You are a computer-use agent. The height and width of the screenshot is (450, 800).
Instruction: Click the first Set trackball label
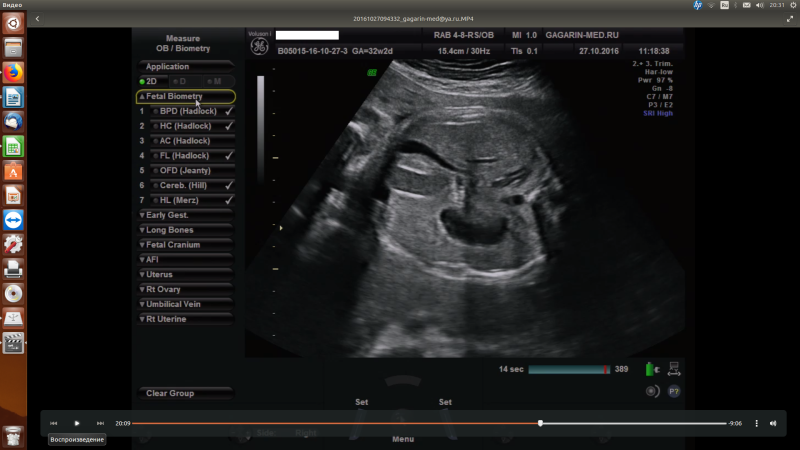361,402
